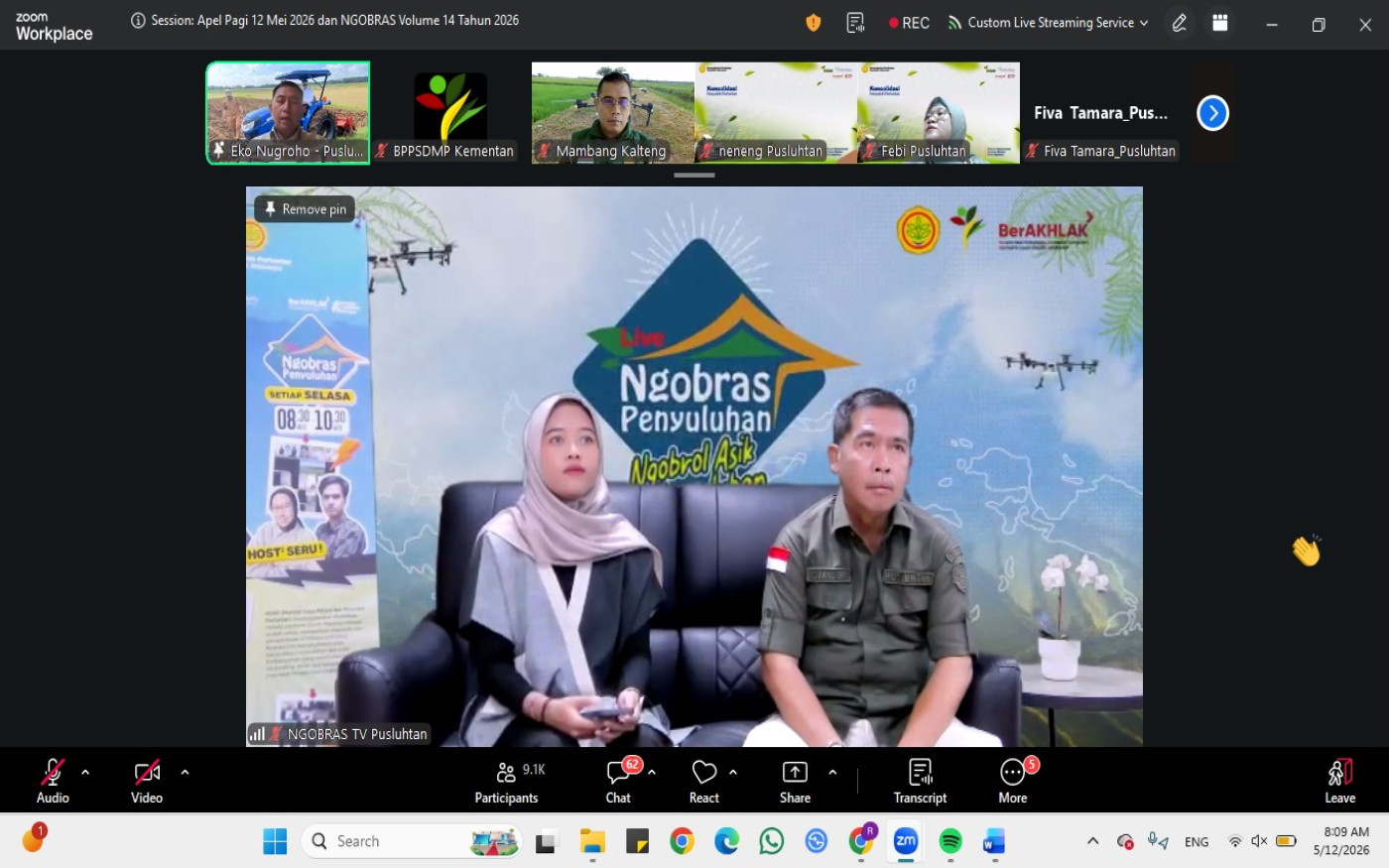Click the Zoom Workplace logo
The width and height of the screenshot is (1389, 868).
coord(54,27)
